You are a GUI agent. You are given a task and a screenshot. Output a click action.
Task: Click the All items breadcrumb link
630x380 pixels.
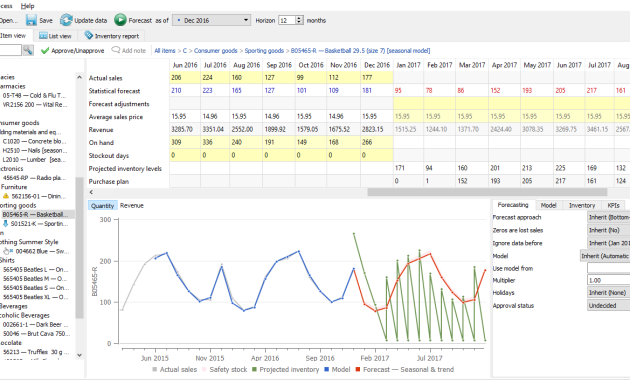tap(165, 51)
